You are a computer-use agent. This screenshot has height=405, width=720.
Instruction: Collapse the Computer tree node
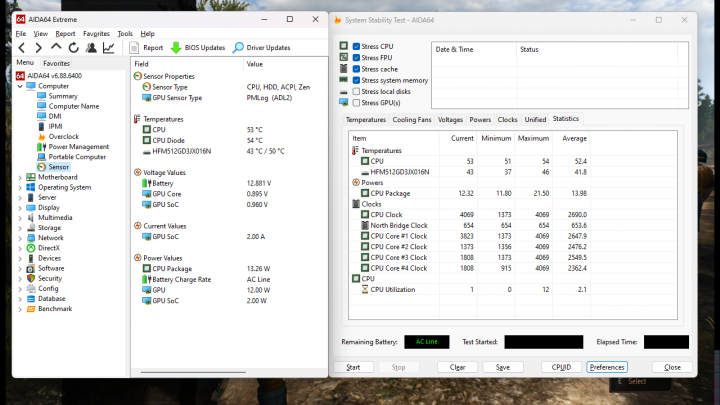click(x=20, y=86)
